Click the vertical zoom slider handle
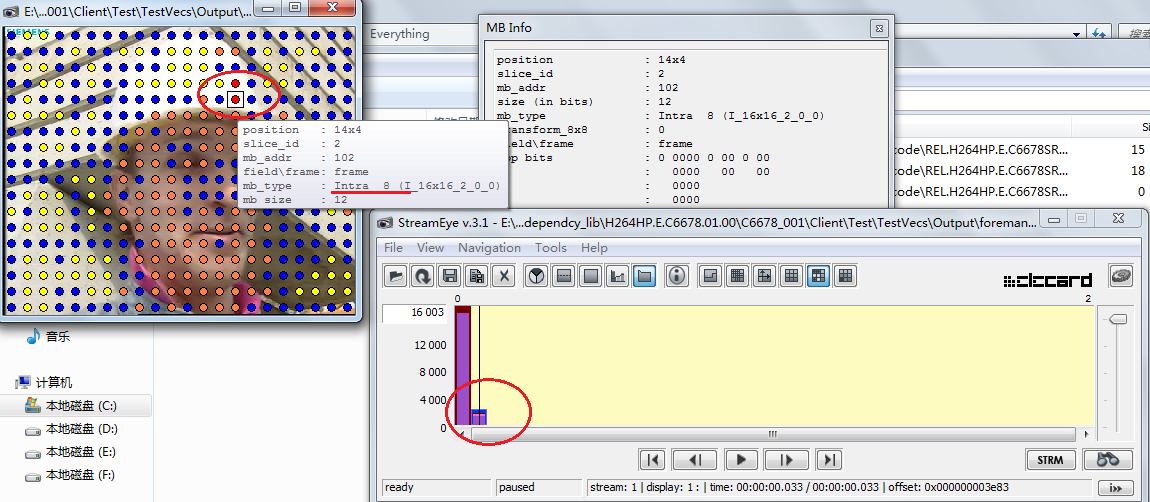This screenshot has height=502, width=1150. point(1118,319)
